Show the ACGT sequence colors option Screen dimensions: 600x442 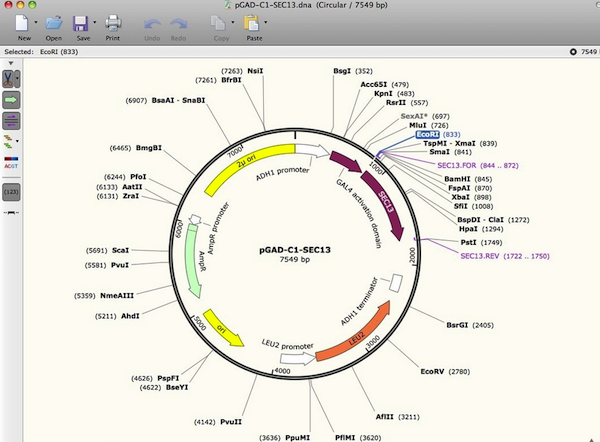click(x=12, y=162)
